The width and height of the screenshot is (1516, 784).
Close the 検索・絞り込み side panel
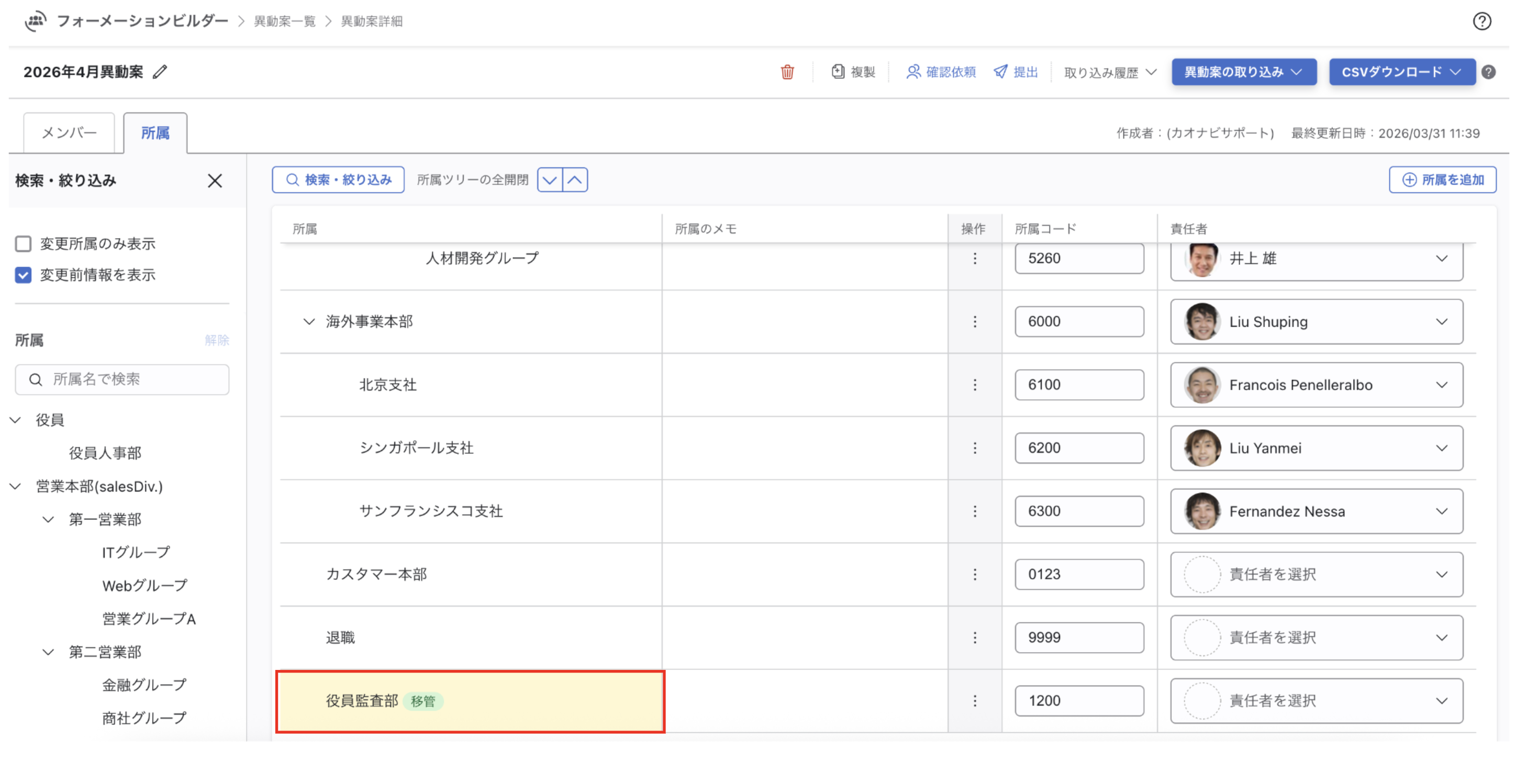tap(215, 181)
